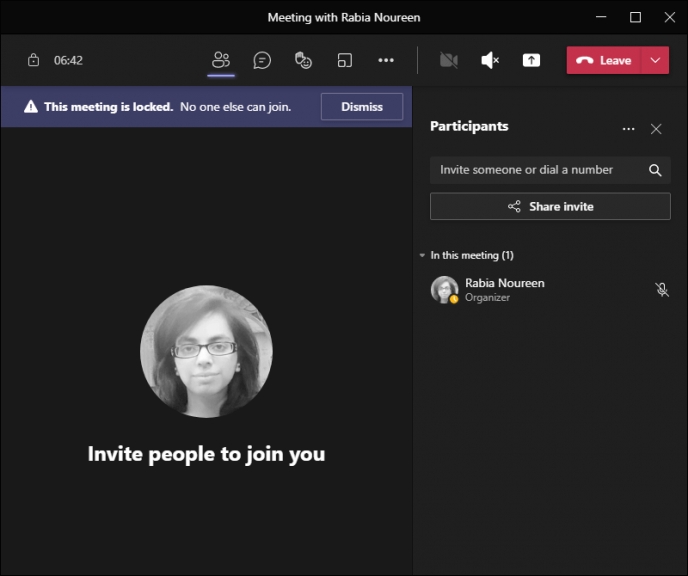This screenshot has width=688, height=576.
Task: Expand the Leave button dropdown arrow
Action: point(655,60)
